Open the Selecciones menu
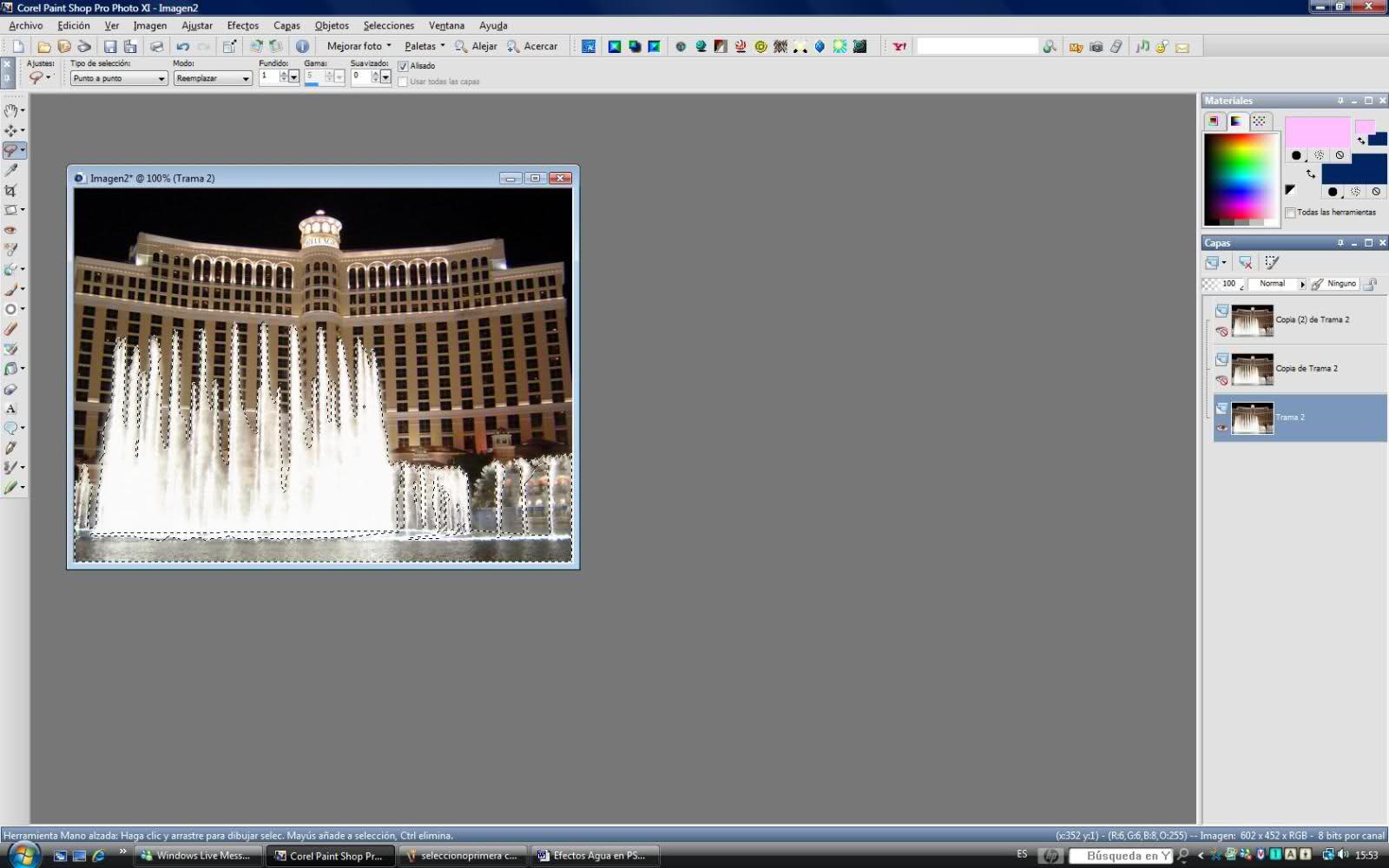1389x868 pixels. (x=388, y=25)
